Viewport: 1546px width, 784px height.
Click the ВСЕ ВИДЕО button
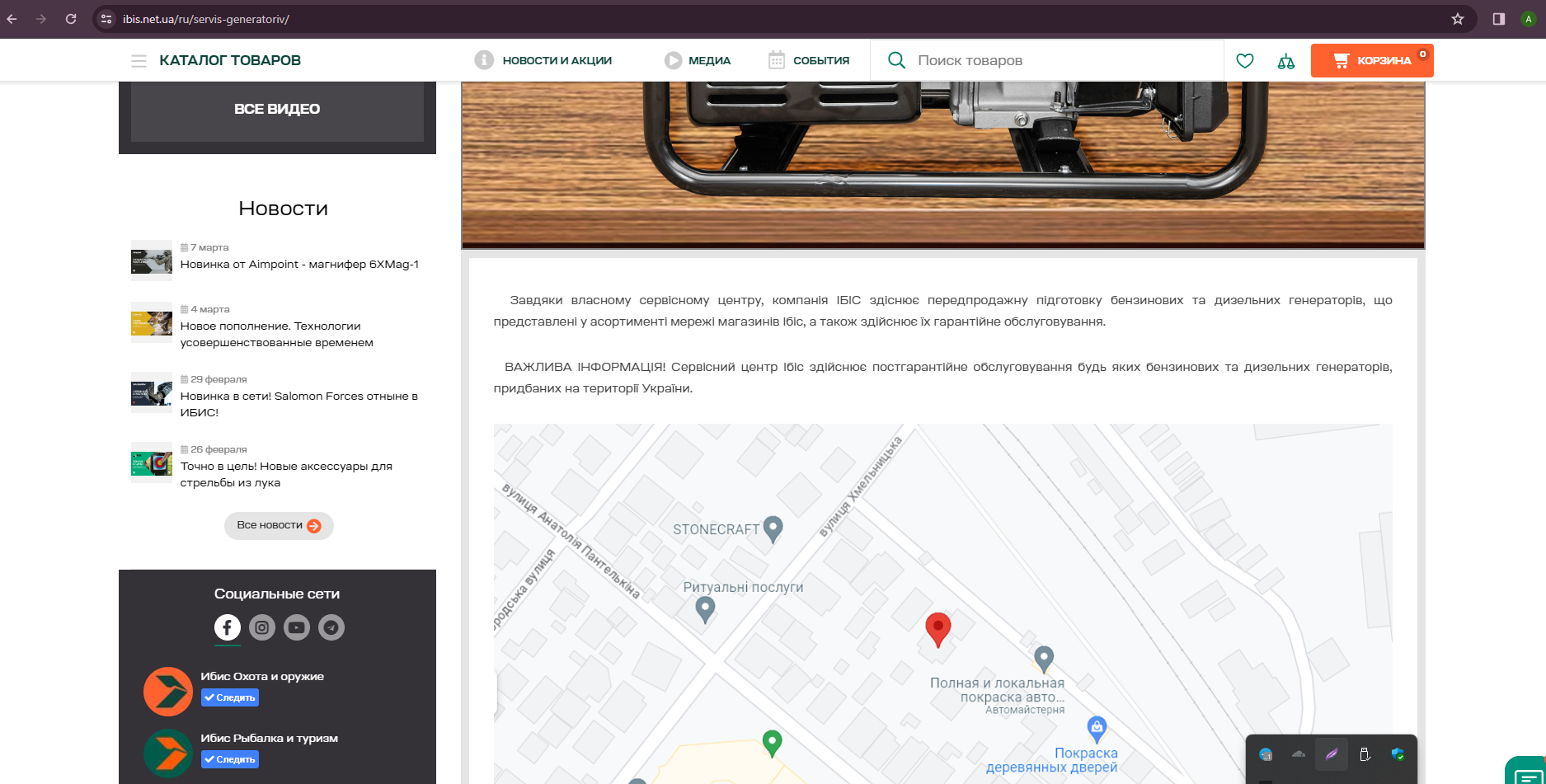(277, 109)
